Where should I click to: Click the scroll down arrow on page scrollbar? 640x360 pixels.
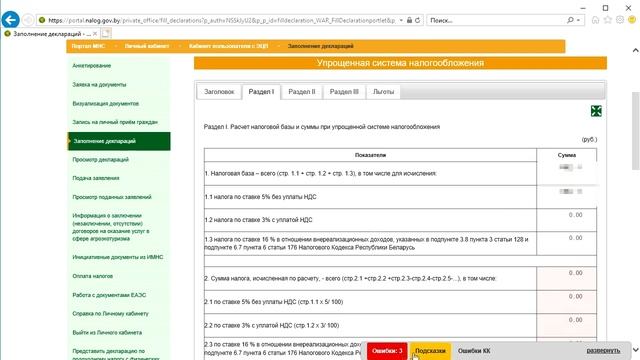pos(635,350)
